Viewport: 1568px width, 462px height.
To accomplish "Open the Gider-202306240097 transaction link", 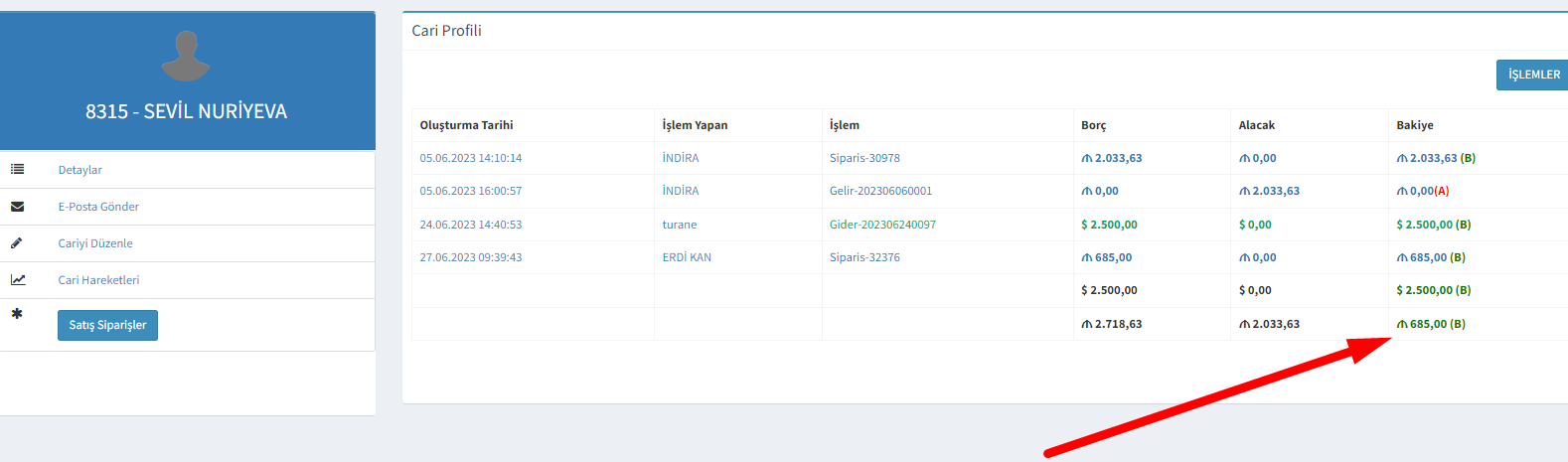I will point(882,225).
